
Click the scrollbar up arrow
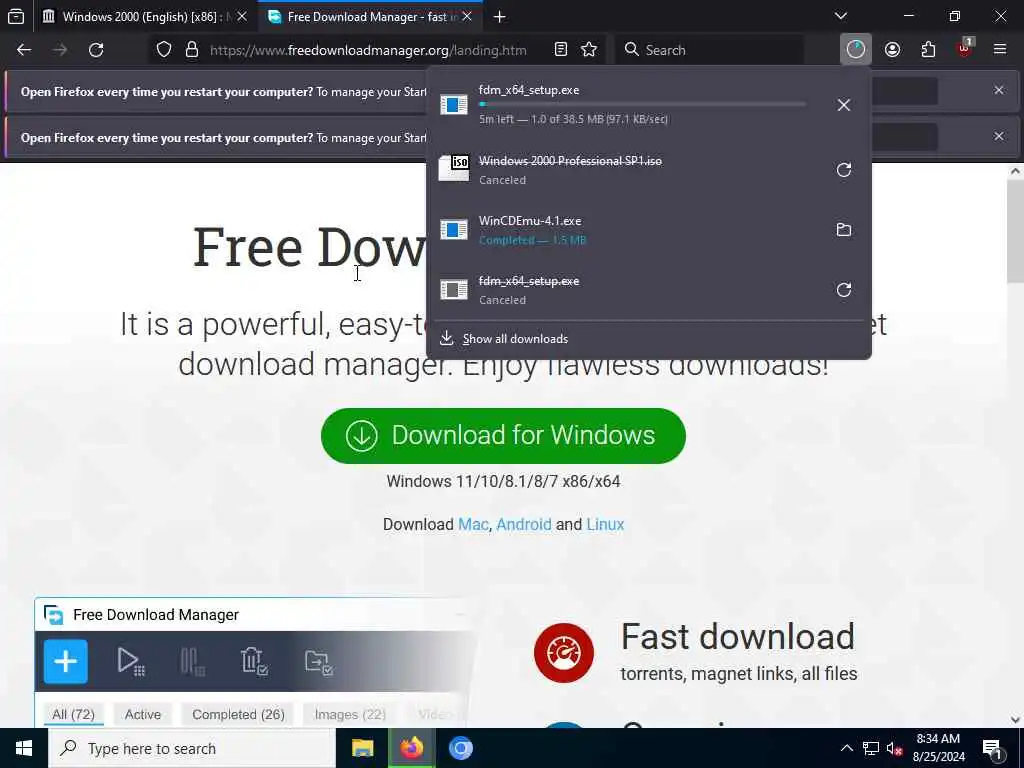pyautogui.click(x=1015, y=171)
